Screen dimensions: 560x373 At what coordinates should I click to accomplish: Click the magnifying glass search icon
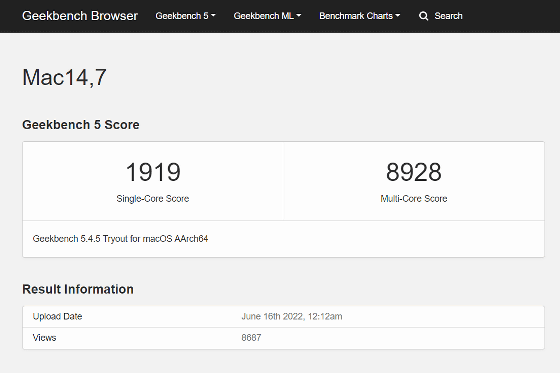[423, 16]
